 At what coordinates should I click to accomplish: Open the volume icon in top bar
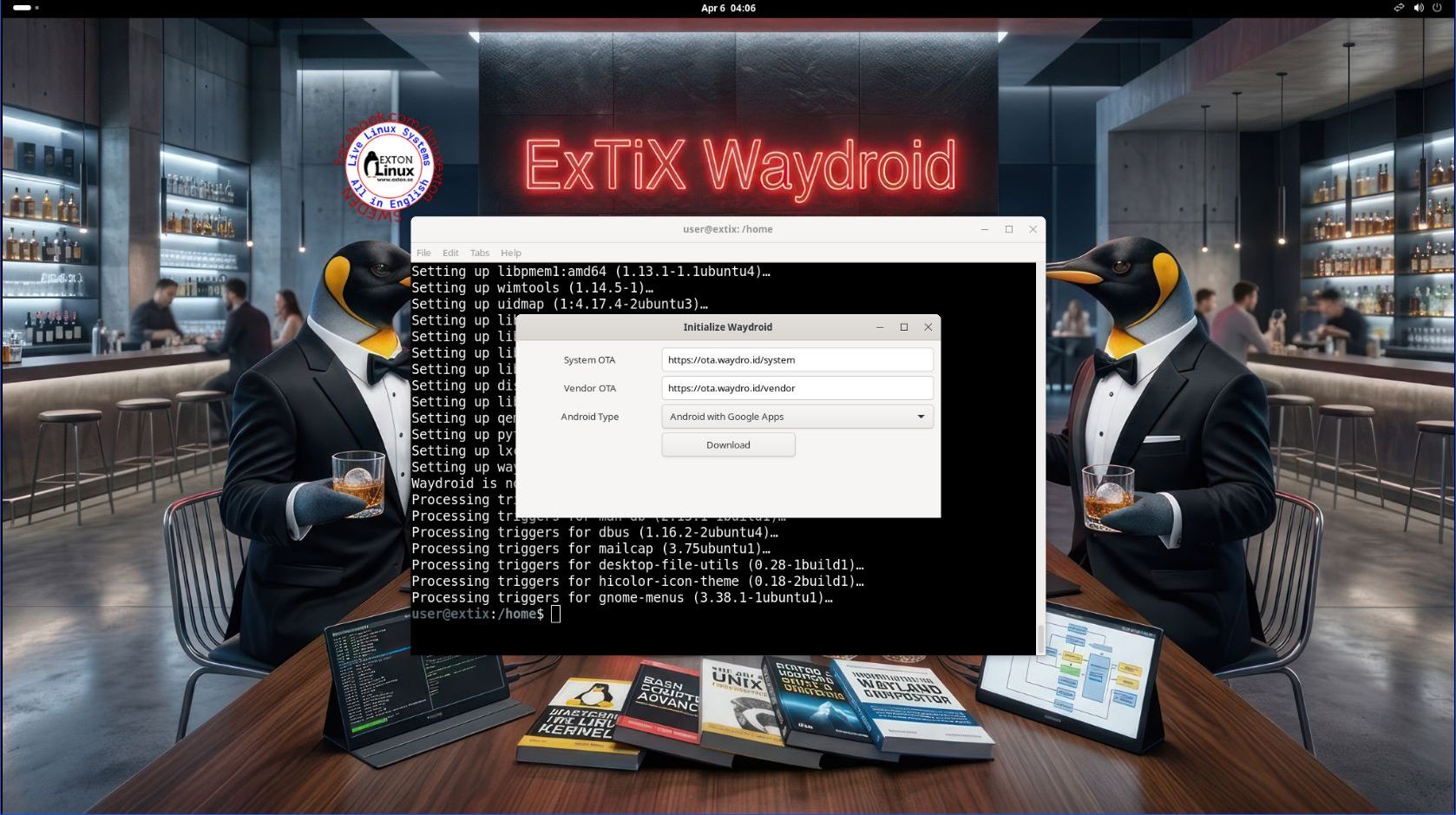pos(1419,8)
